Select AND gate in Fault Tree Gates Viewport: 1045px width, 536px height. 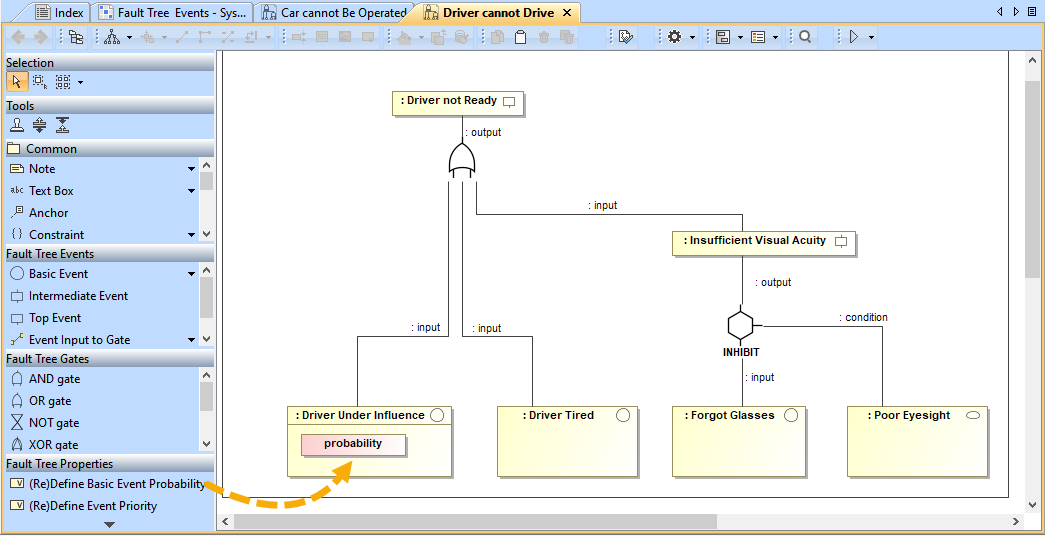(55, 379)
